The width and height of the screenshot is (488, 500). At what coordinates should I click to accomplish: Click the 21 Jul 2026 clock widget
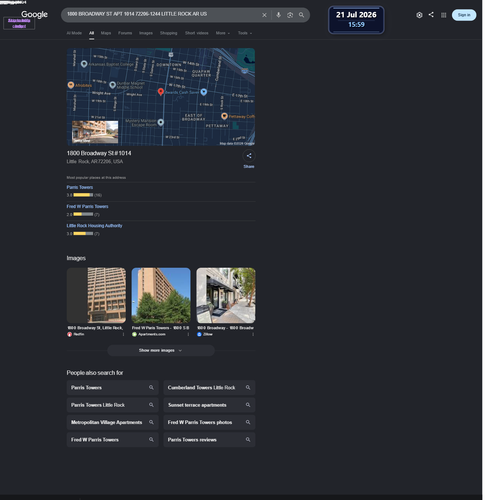coord(356,20)
